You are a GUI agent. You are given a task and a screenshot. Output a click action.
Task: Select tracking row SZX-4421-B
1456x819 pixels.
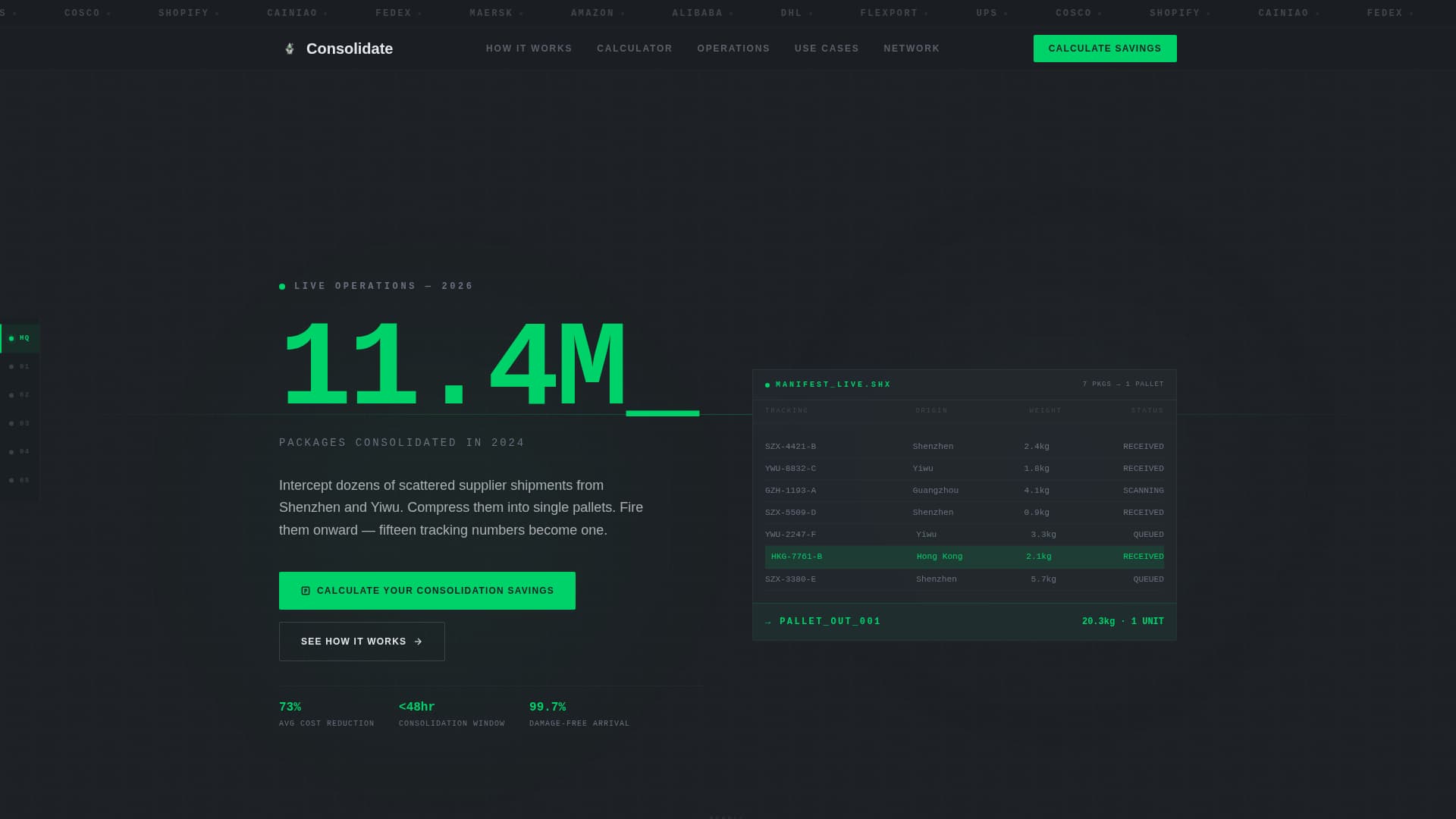[965, 447]
